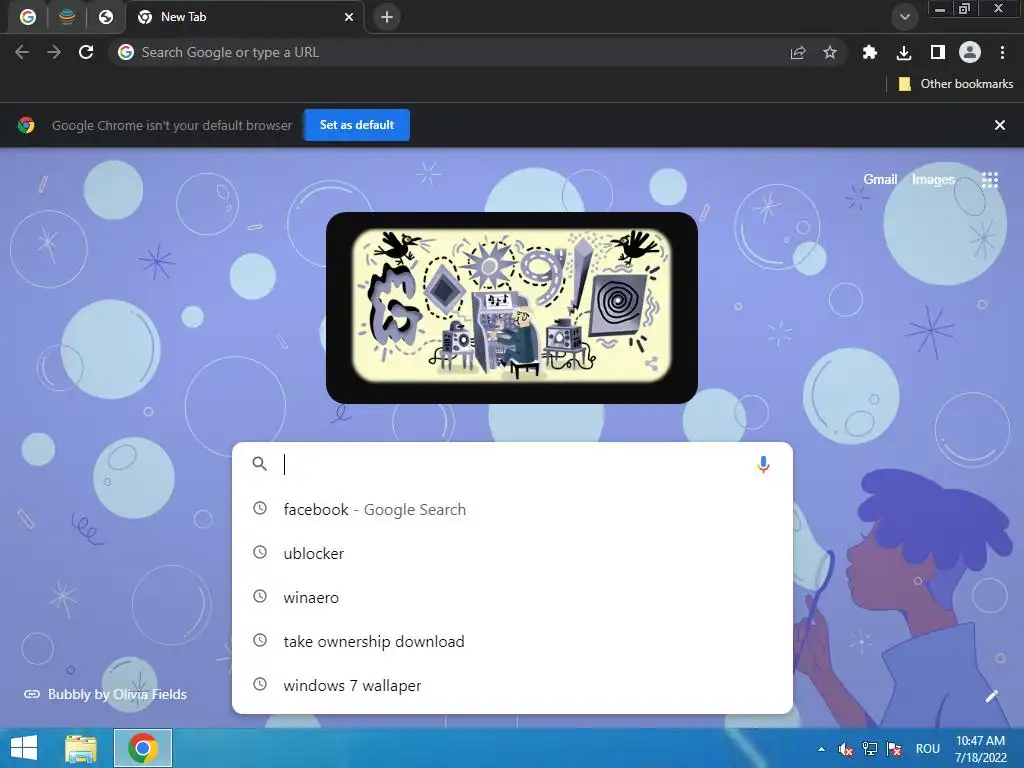Switch to the pinned striped-globe tab
Image resolution: width=1024 pixels, height=768 pixels.
(67, 17)
